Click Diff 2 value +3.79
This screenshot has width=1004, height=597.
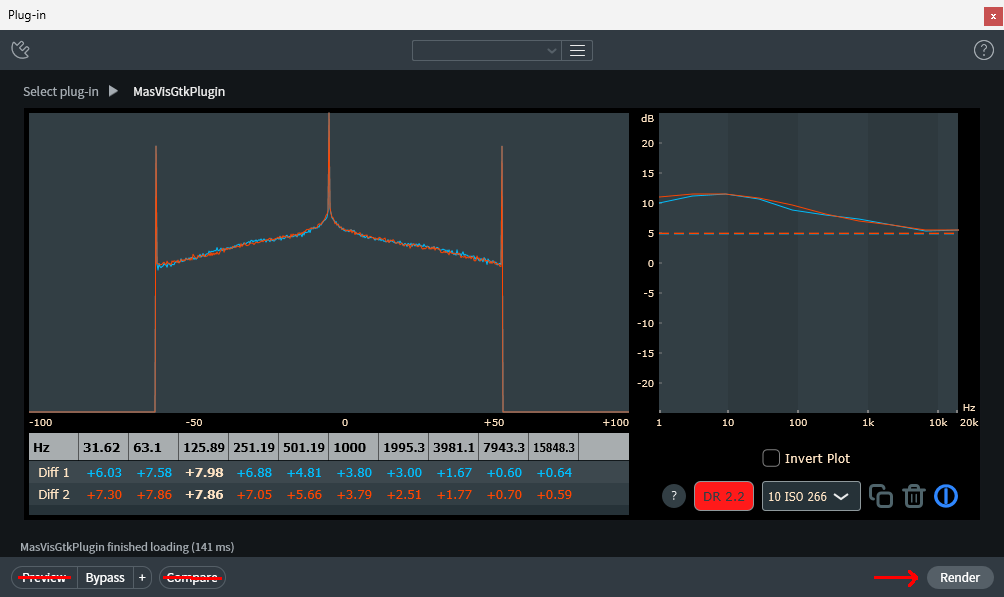click(x=354, y=495)
